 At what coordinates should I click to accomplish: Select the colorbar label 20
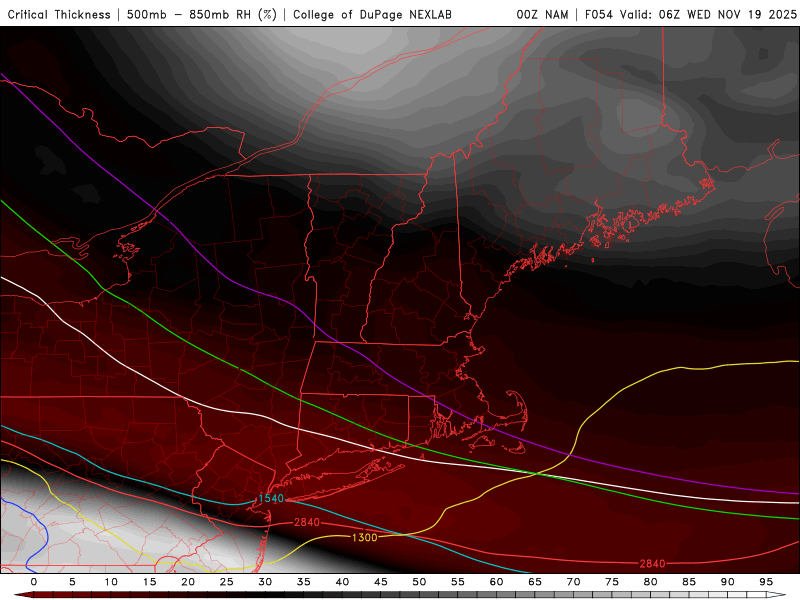[x=188, y=582]
